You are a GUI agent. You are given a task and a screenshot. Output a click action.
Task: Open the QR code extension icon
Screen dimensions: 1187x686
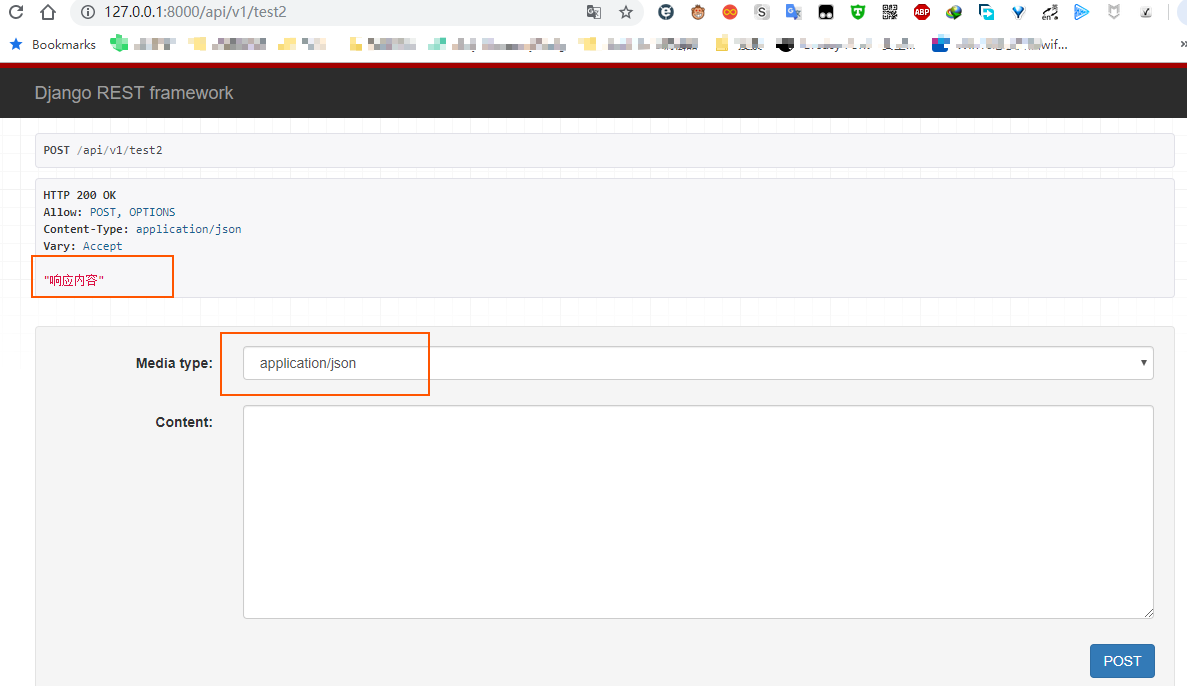click(889, 12)
